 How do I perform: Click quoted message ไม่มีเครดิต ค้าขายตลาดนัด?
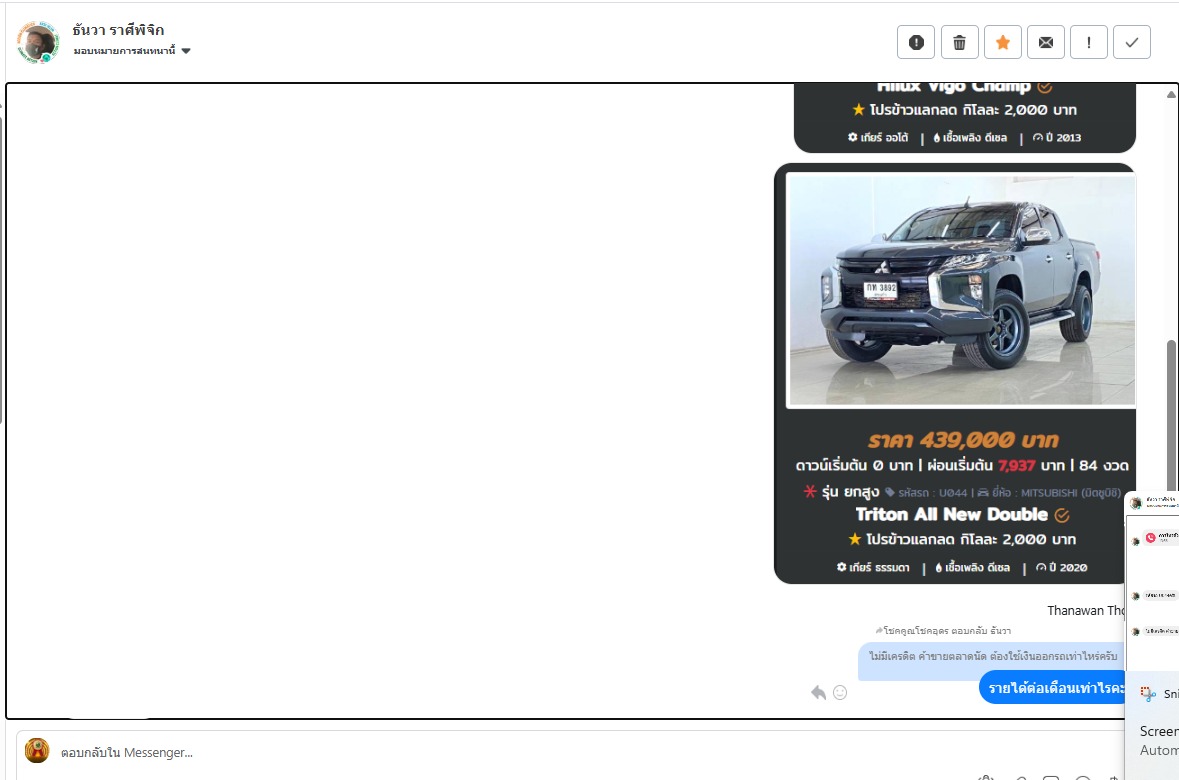[x=992, y=657]
